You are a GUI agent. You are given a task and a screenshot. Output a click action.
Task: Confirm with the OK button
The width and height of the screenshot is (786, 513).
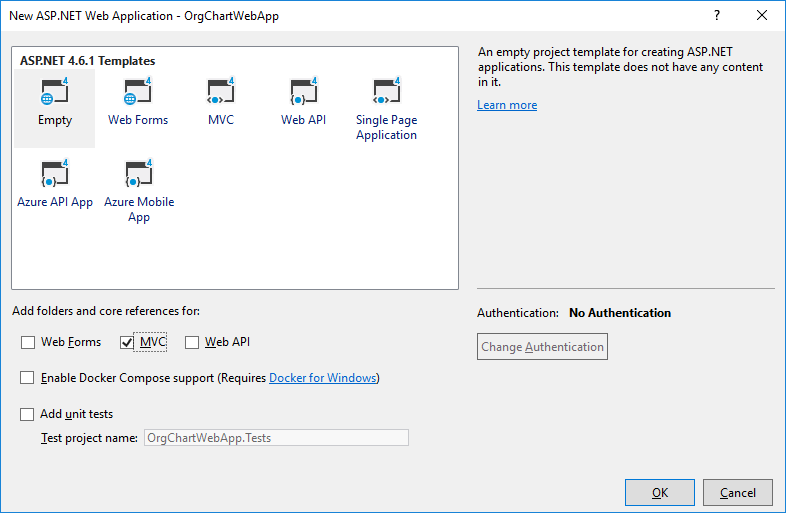pyautogui.click(x=660, y=492)
